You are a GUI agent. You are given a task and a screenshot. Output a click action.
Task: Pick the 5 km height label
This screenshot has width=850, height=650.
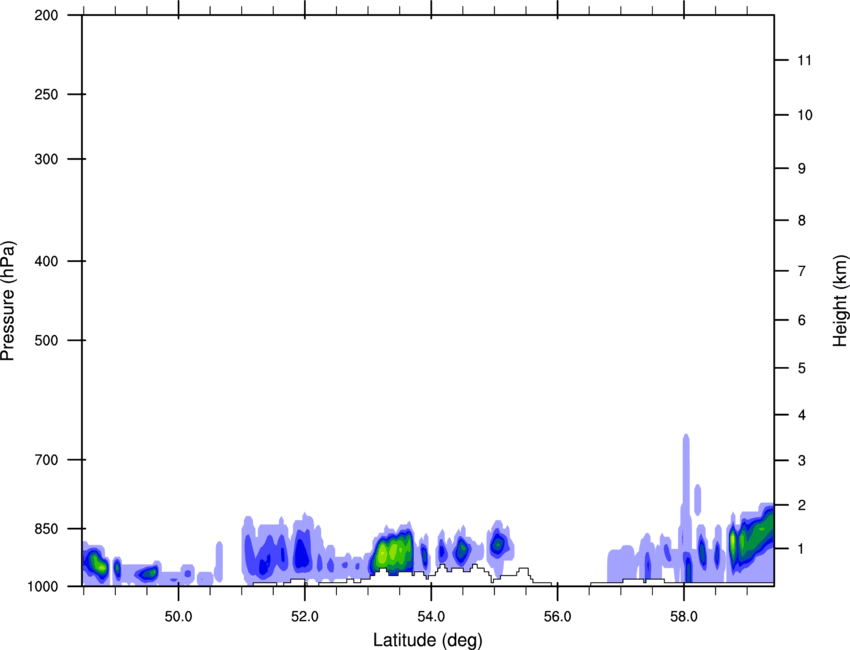802,368
